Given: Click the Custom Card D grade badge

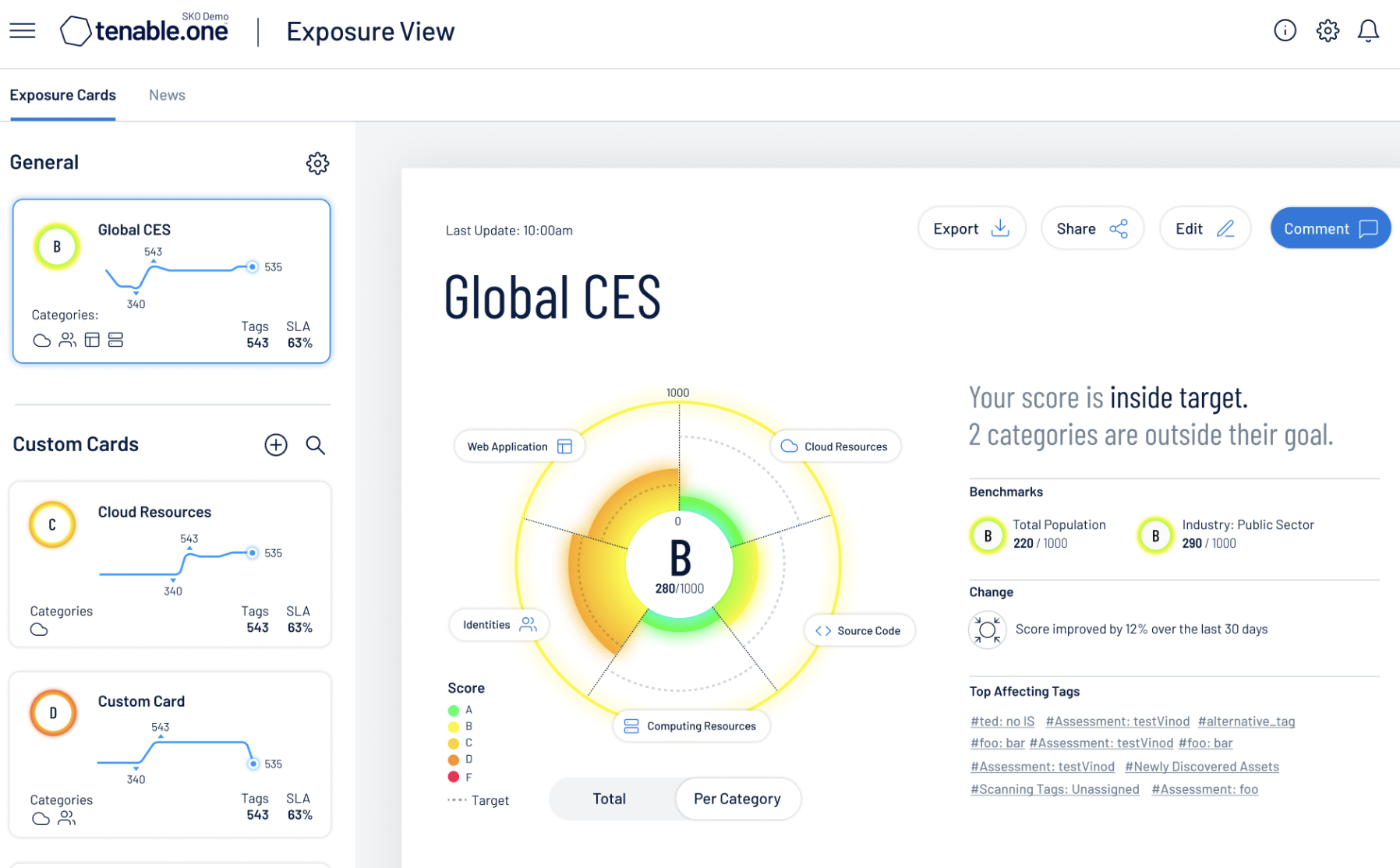Looking at the screenshot, I should [53, 713].
